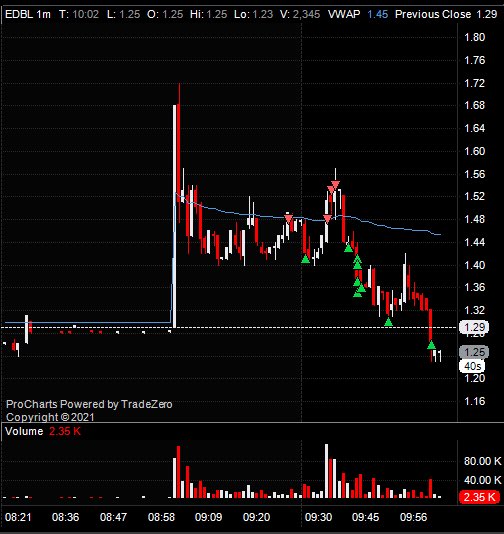Click the 80.00 K volume axis label
504x534 pixels.
point(482,461)
